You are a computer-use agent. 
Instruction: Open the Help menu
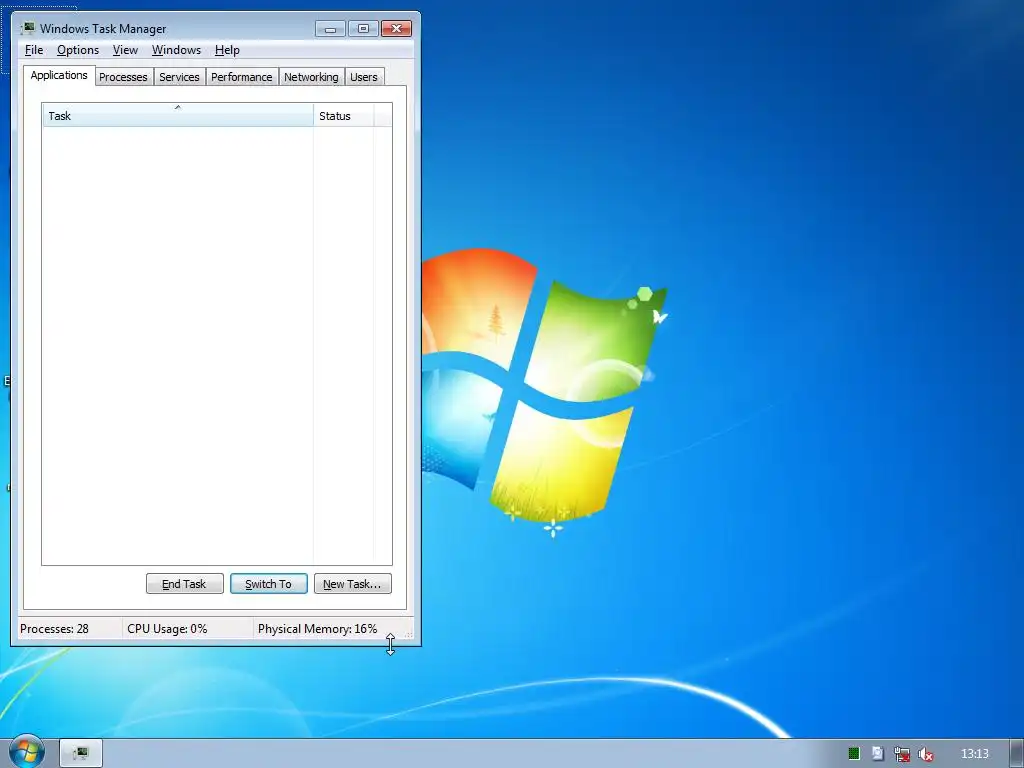(x=227, y=50)
